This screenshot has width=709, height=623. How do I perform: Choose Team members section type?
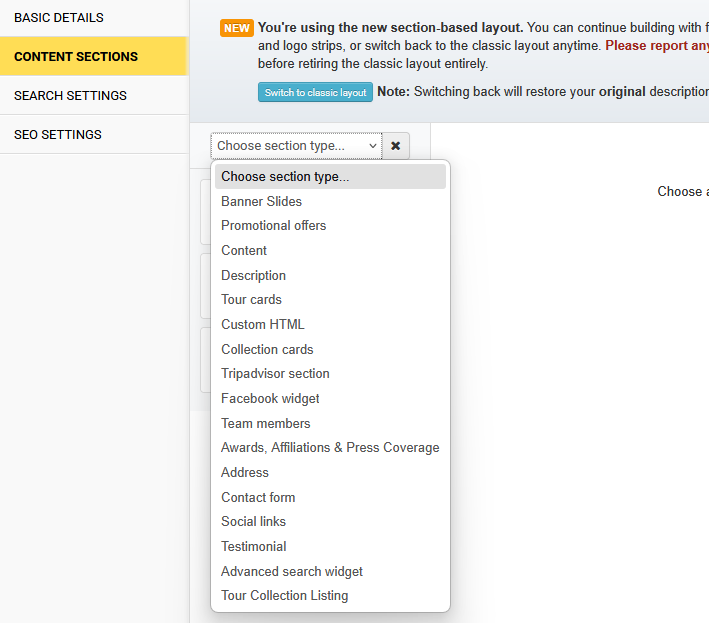tap(265, 423)
